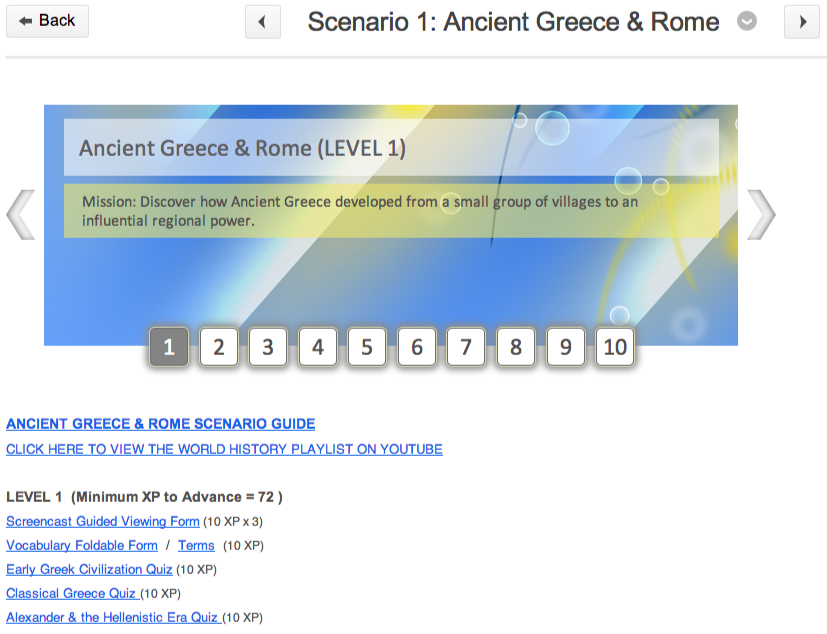Jump to slide 7 in the pager

coord(466,347)
